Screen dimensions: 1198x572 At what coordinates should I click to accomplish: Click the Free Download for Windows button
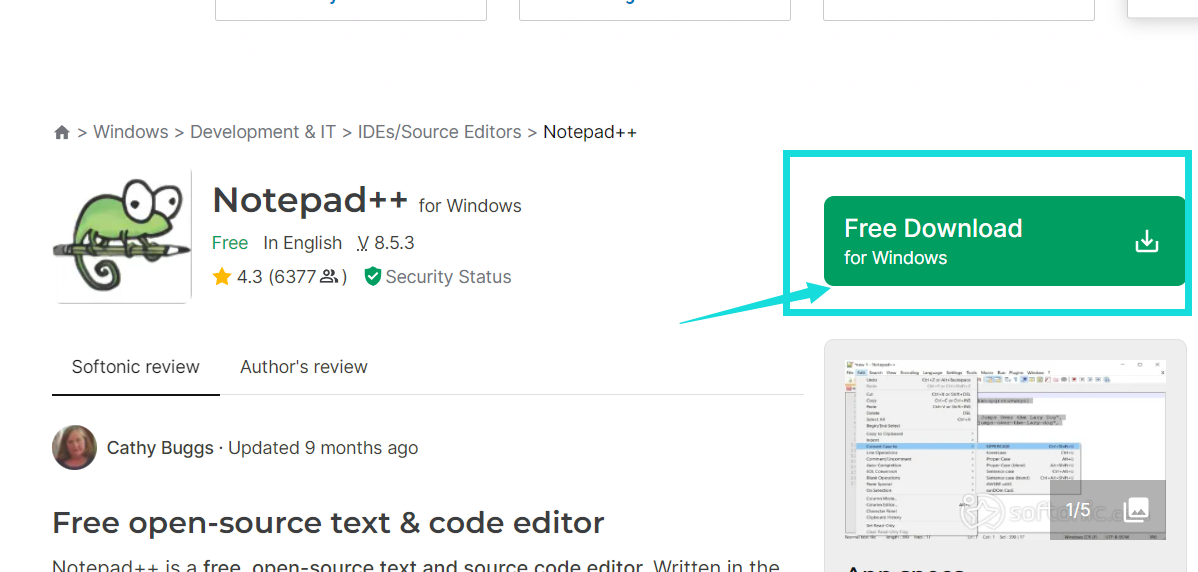1004,241
